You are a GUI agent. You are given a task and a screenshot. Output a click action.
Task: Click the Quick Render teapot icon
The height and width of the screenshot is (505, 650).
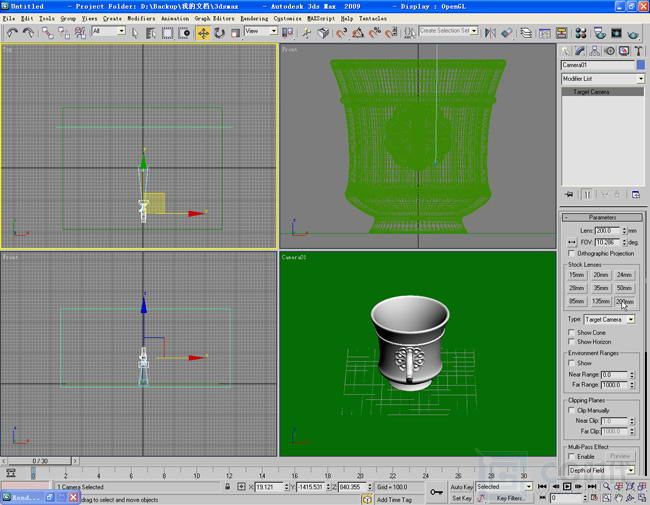tap(633, 33)
